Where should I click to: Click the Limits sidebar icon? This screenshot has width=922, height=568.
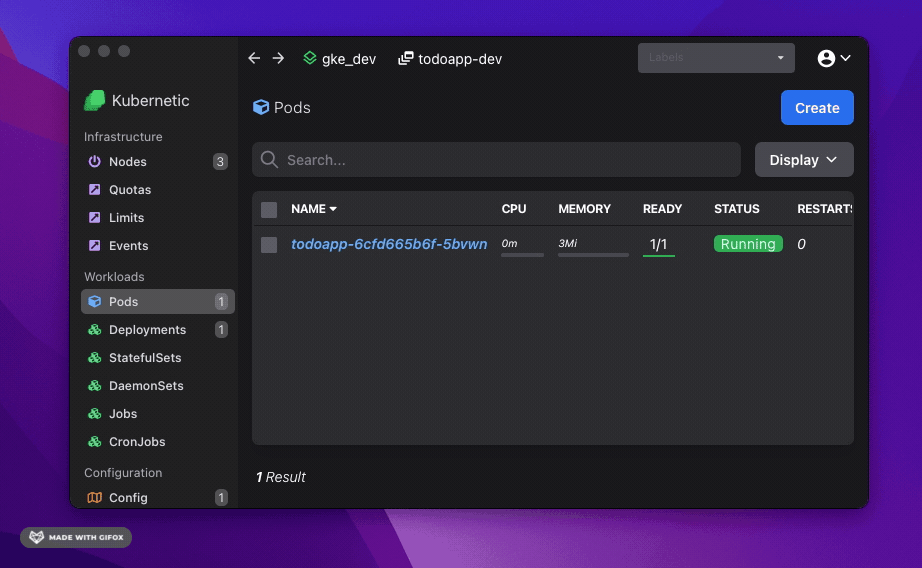pos(94,218)
